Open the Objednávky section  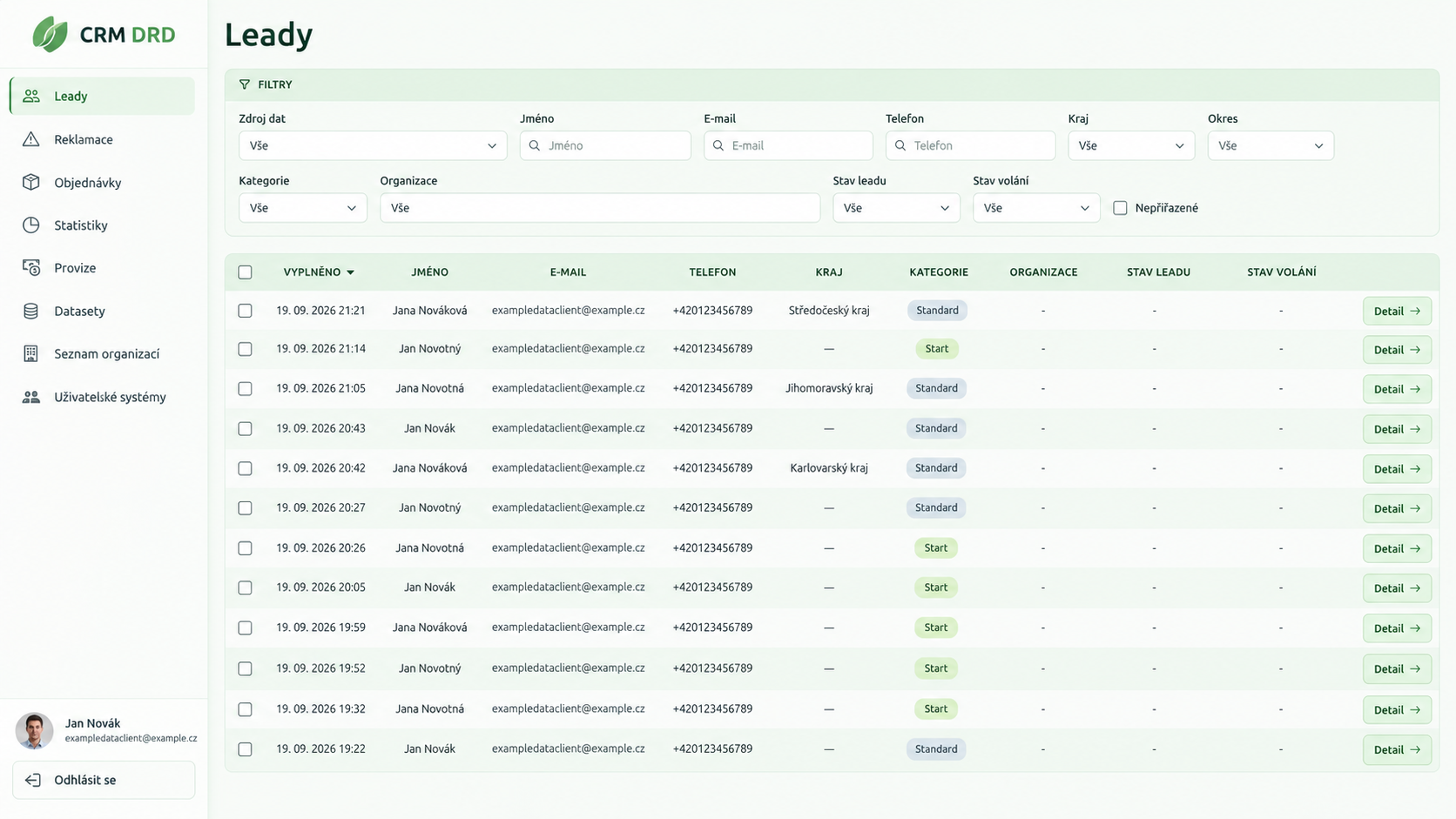click(x=102, y=182)
